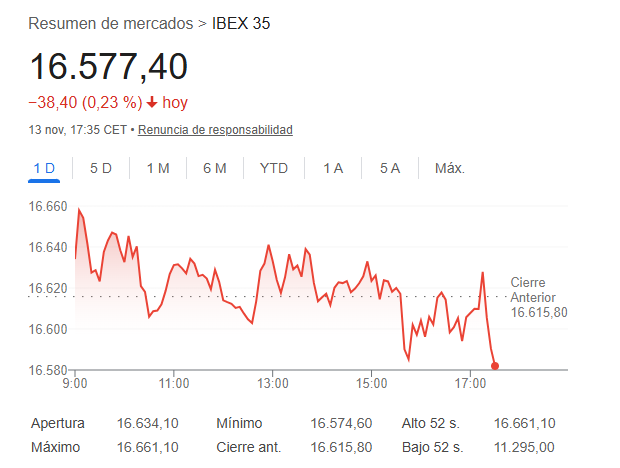This screenshot has height=468, width=620.
Task: Show the 1 M chart range
Action: click(158, 168)
